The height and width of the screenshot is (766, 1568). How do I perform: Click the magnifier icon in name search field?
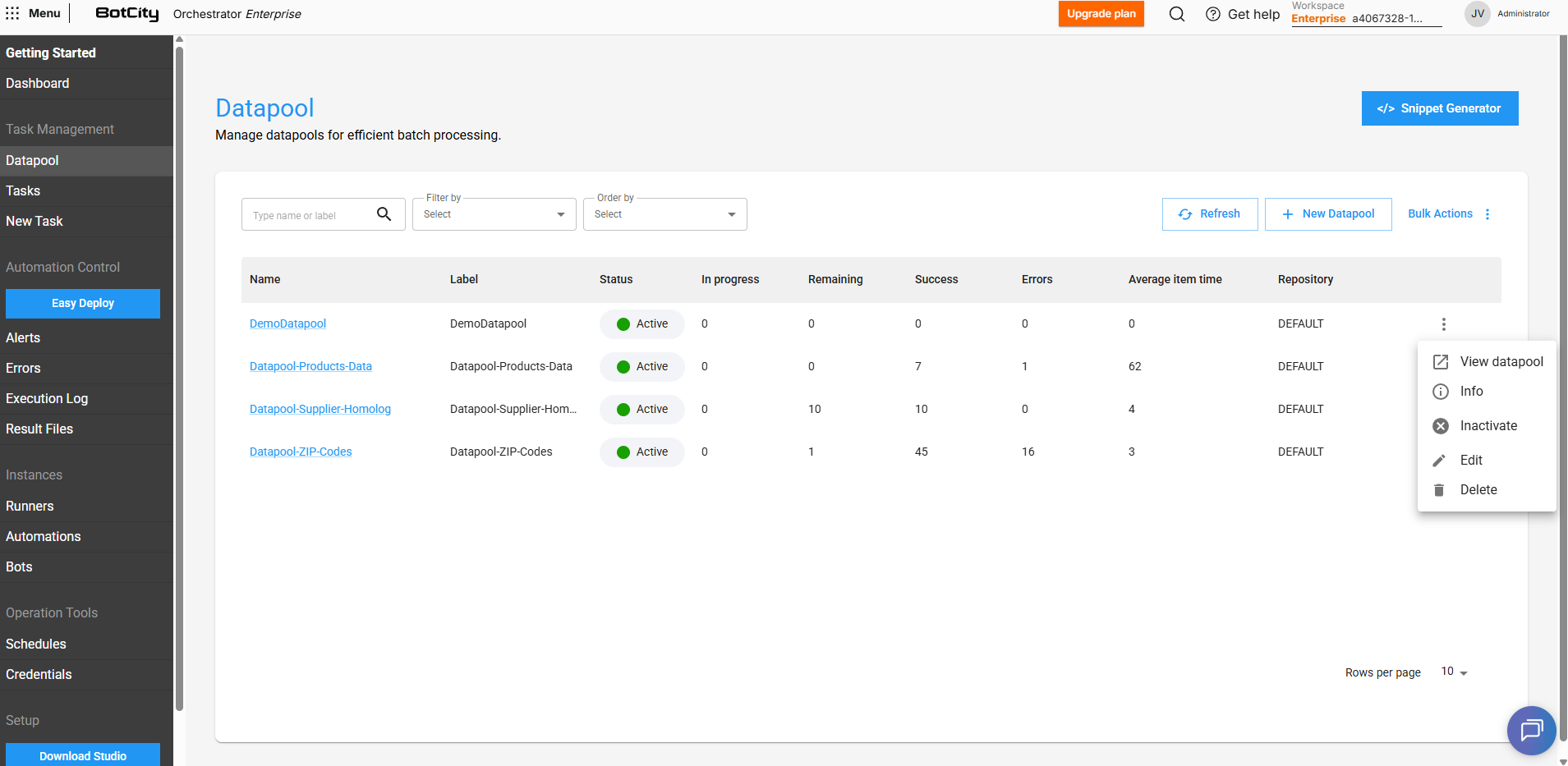pos(384,214)
